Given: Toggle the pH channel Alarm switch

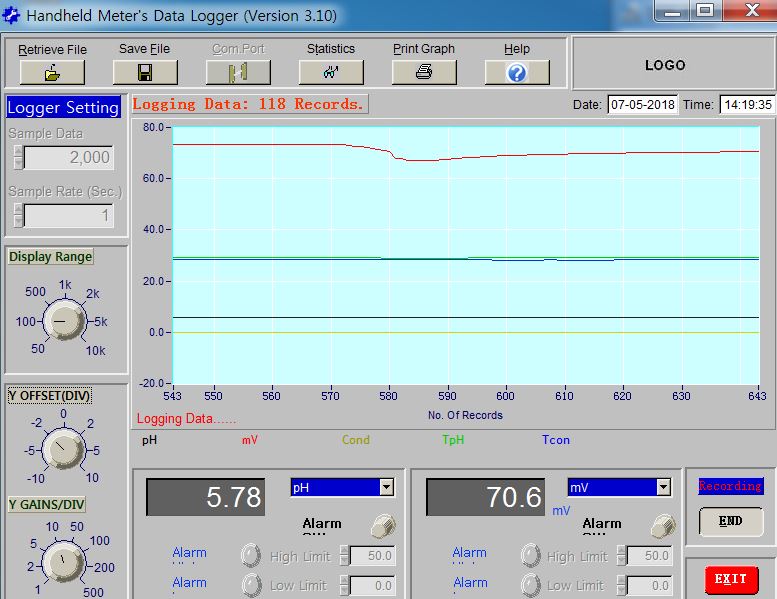Looking at the screenshot, I should tap(381, 525).
